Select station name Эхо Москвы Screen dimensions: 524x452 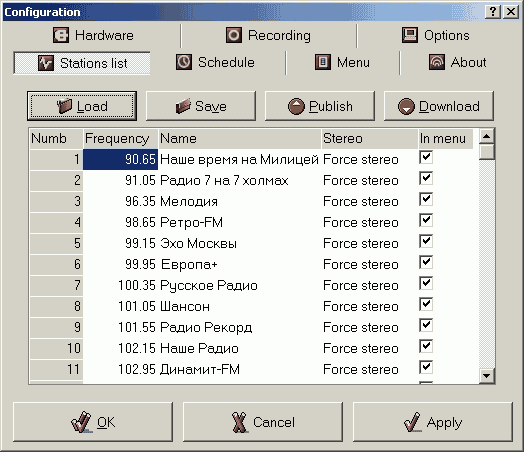pos(199,244)
